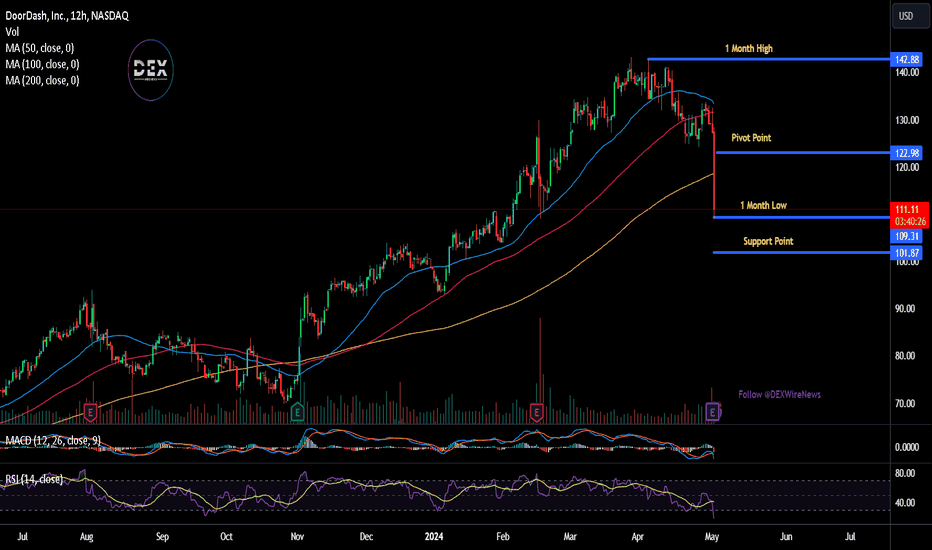
Task: Click 140.00 on the price axis
Action: 907,73
